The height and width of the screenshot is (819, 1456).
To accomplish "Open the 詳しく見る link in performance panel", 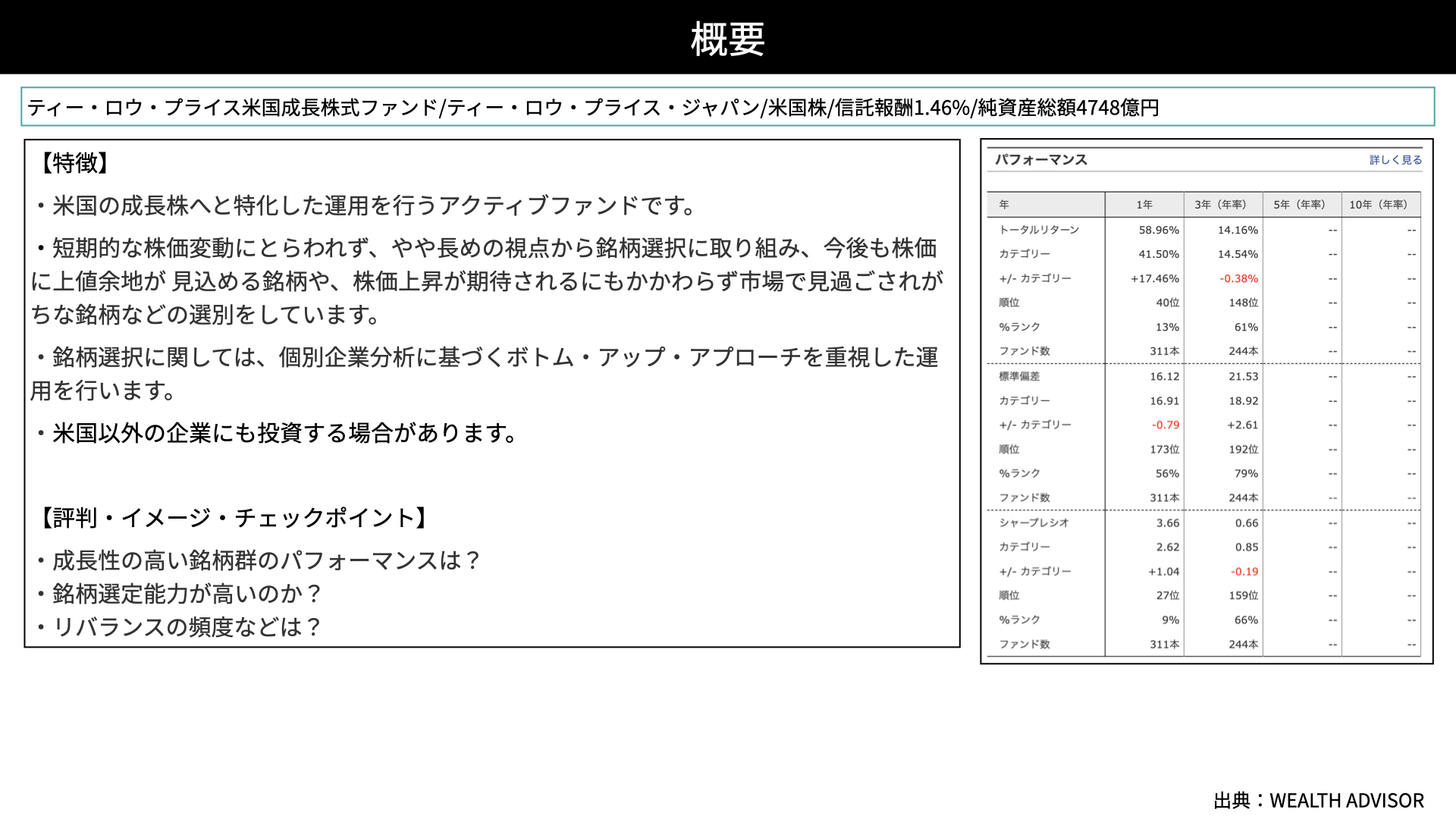I will (1395, 160).
